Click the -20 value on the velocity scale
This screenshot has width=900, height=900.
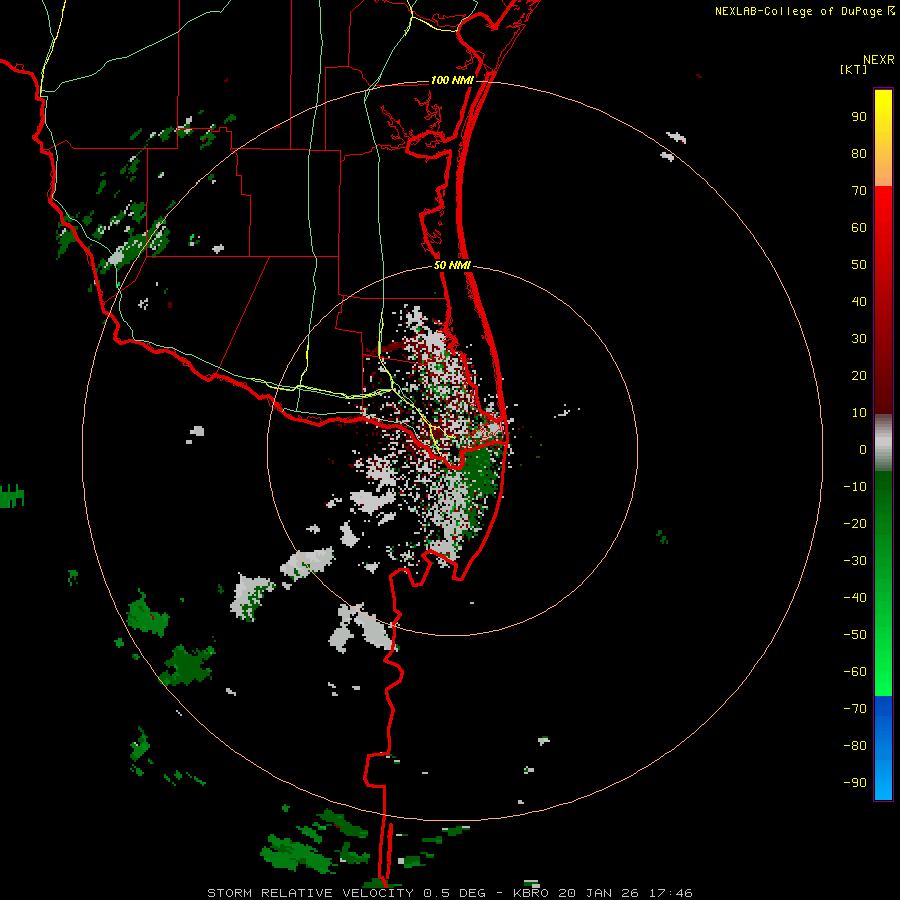855,523
